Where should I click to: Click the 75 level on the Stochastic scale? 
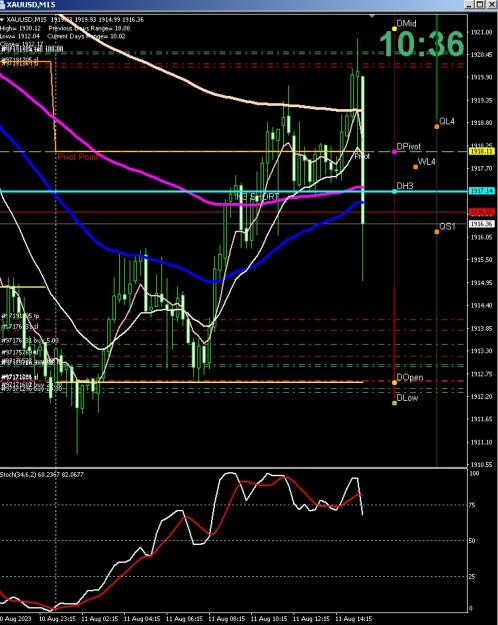point(472,505)
